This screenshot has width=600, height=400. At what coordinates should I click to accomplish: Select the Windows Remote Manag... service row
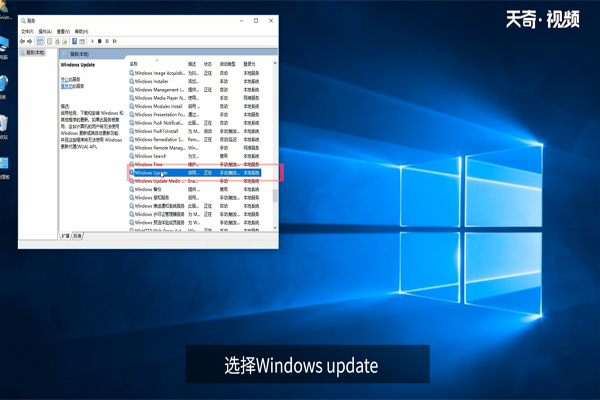pos(195,148)
